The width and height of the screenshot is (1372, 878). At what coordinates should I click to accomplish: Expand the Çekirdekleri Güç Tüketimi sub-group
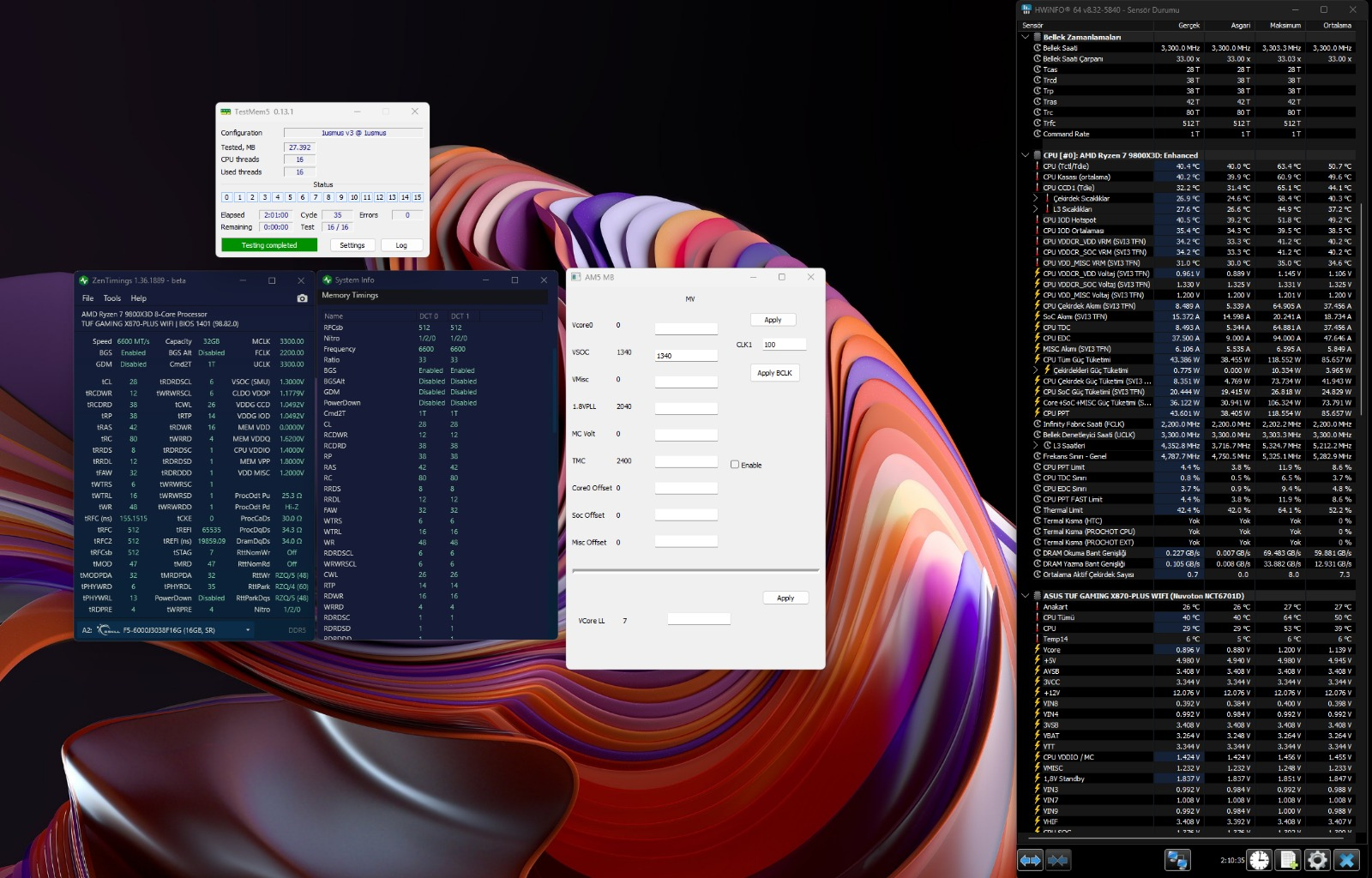(x=1036, y=370)
